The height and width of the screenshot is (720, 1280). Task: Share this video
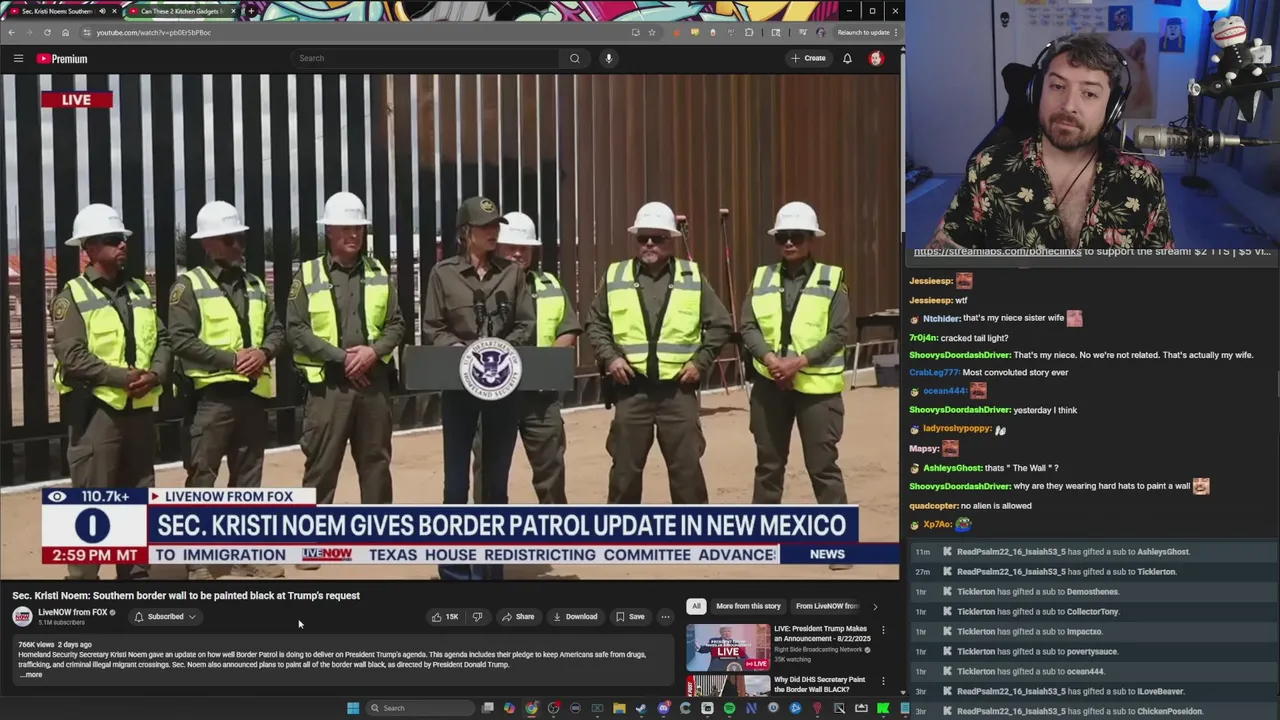(x=517, y=616)
